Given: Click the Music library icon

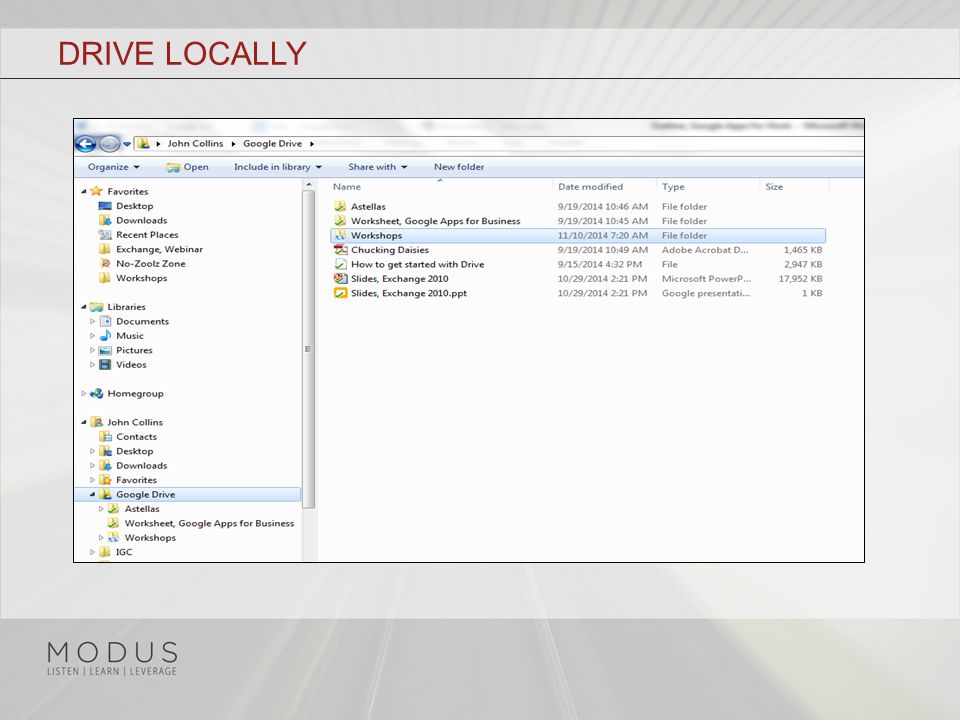Looking at the screenshot, I should click(x=105, y=336).
